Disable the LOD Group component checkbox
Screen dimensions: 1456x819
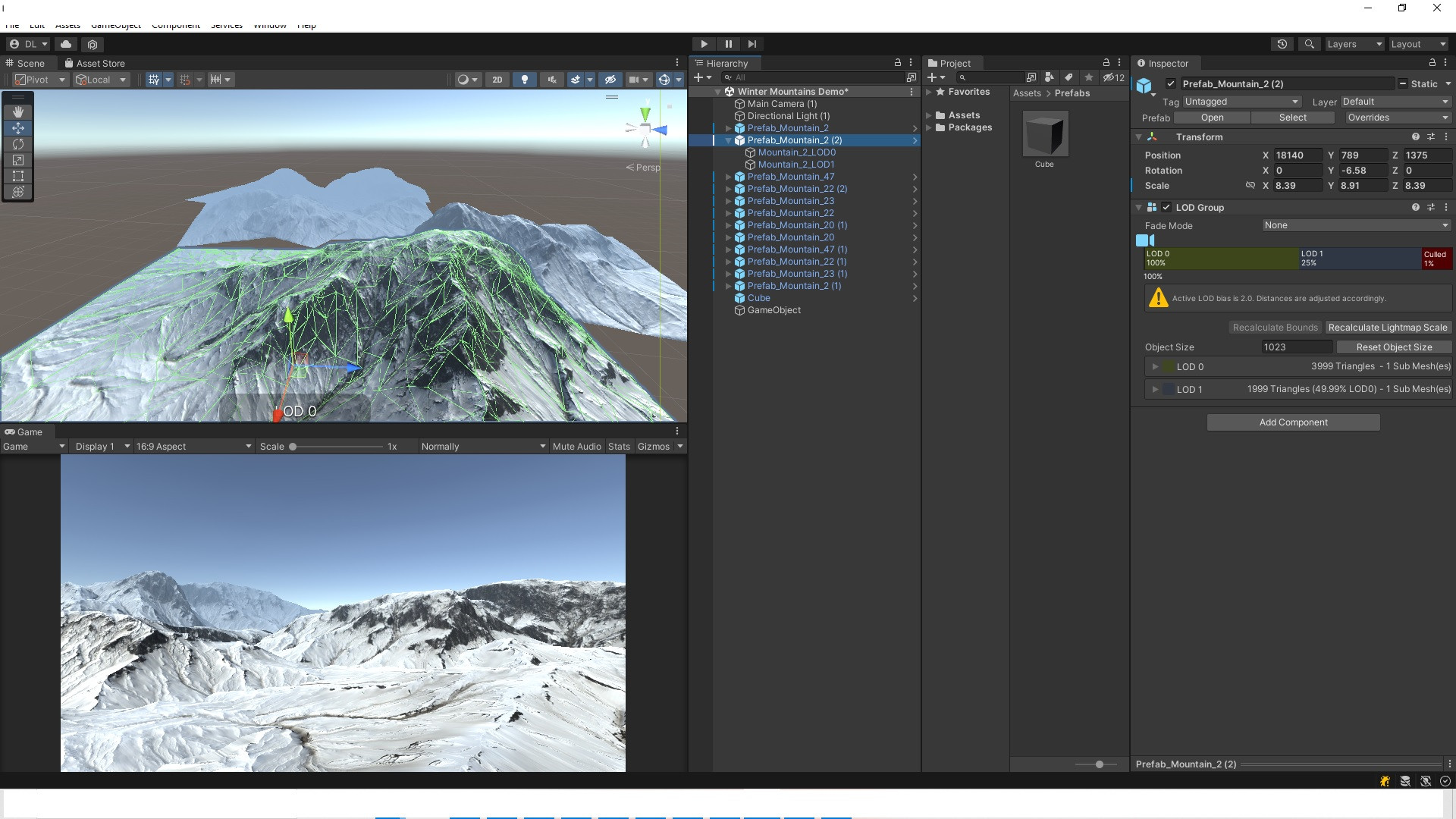[1166, 207]
